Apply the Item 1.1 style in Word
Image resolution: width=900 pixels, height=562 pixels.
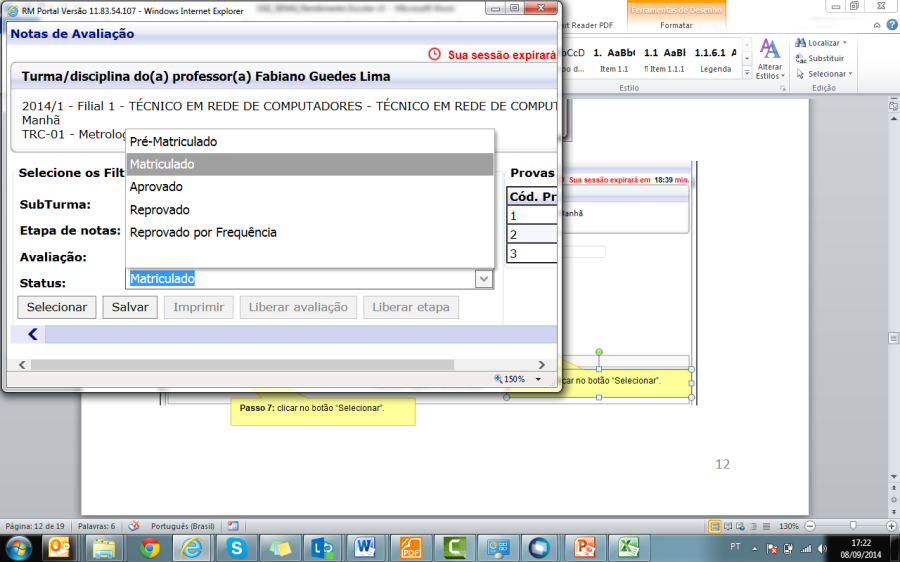tap(614, 59)
